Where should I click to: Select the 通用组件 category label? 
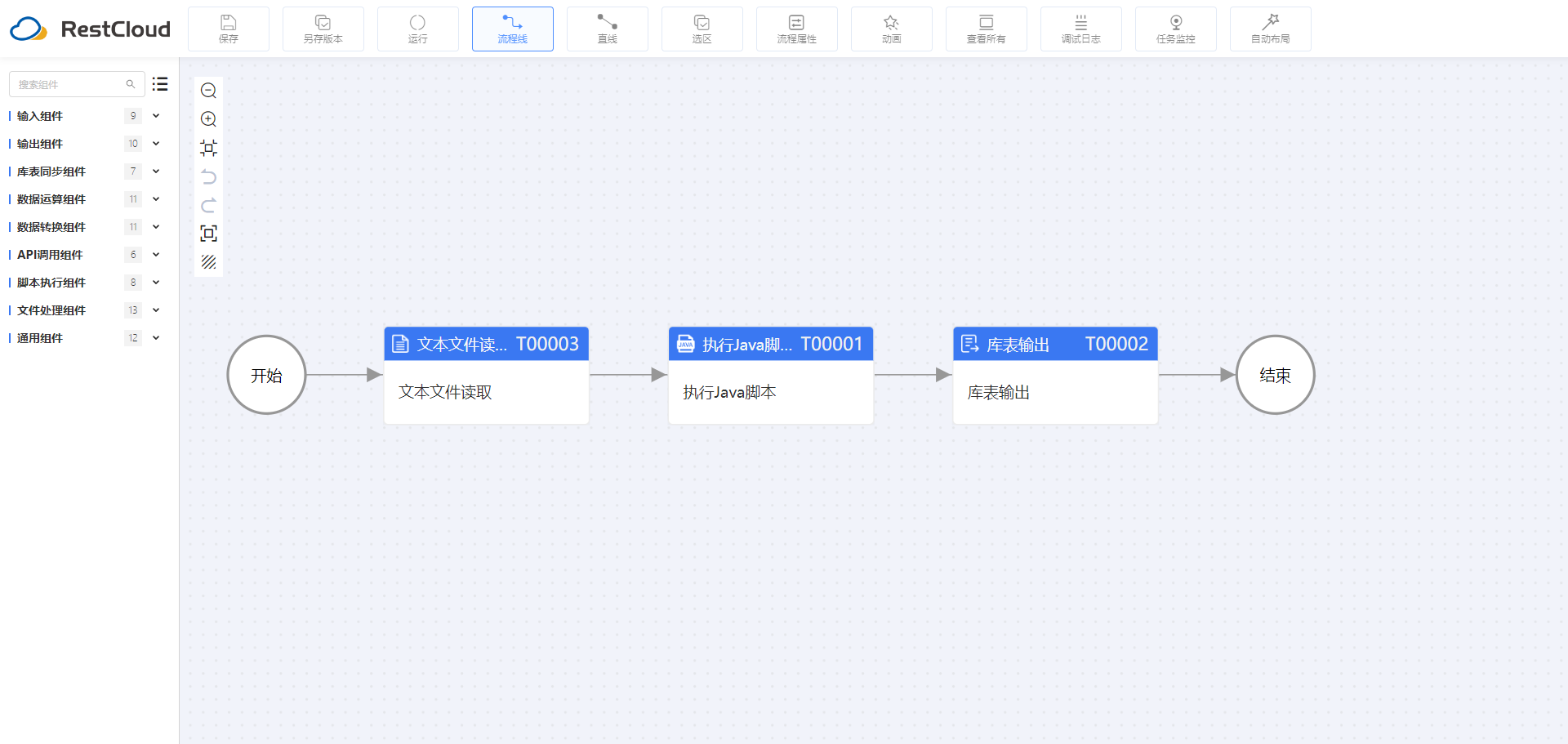[x=40, y=338]
